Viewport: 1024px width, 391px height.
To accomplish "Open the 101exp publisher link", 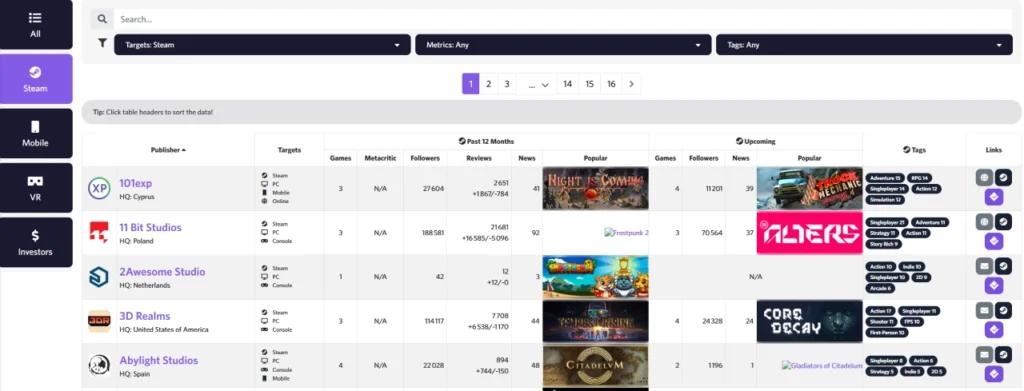I will [x=135, y=183].
